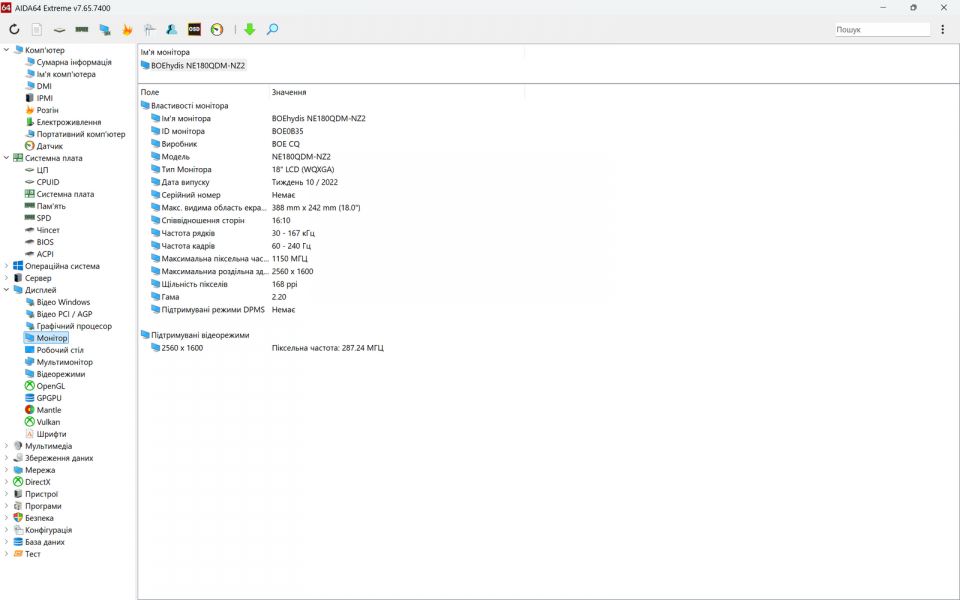Screen dimensions: 960x600
Task: Click the battery icon beside Електроживлення
Action: pyautogui.click(x=29, y=122)
